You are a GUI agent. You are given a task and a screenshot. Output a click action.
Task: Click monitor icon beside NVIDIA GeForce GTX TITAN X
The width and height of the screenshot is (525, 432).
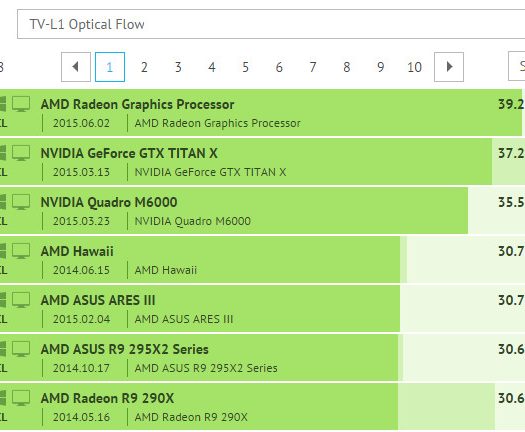pos(21,153)
